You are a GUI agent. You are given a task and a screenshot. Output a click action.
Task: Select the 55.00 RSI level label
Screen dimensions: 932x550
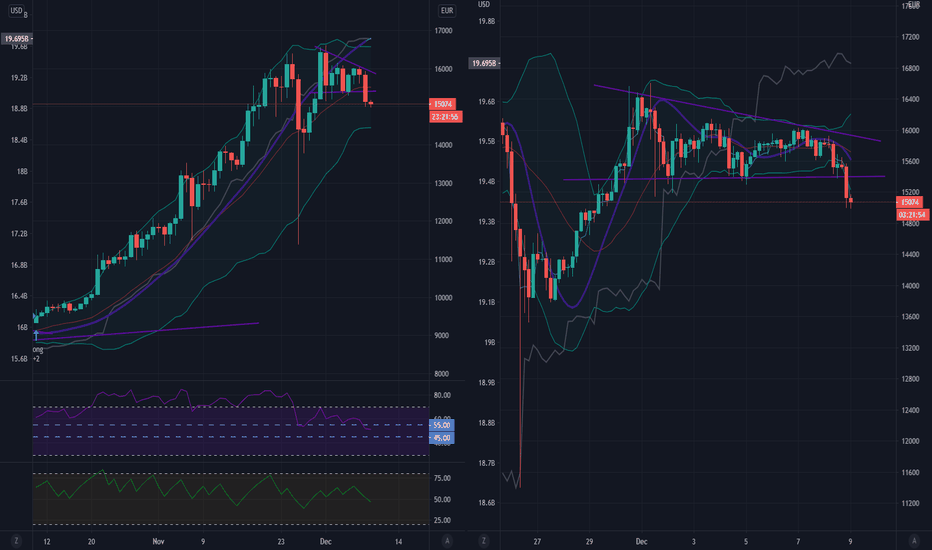[x=442, y=425]
